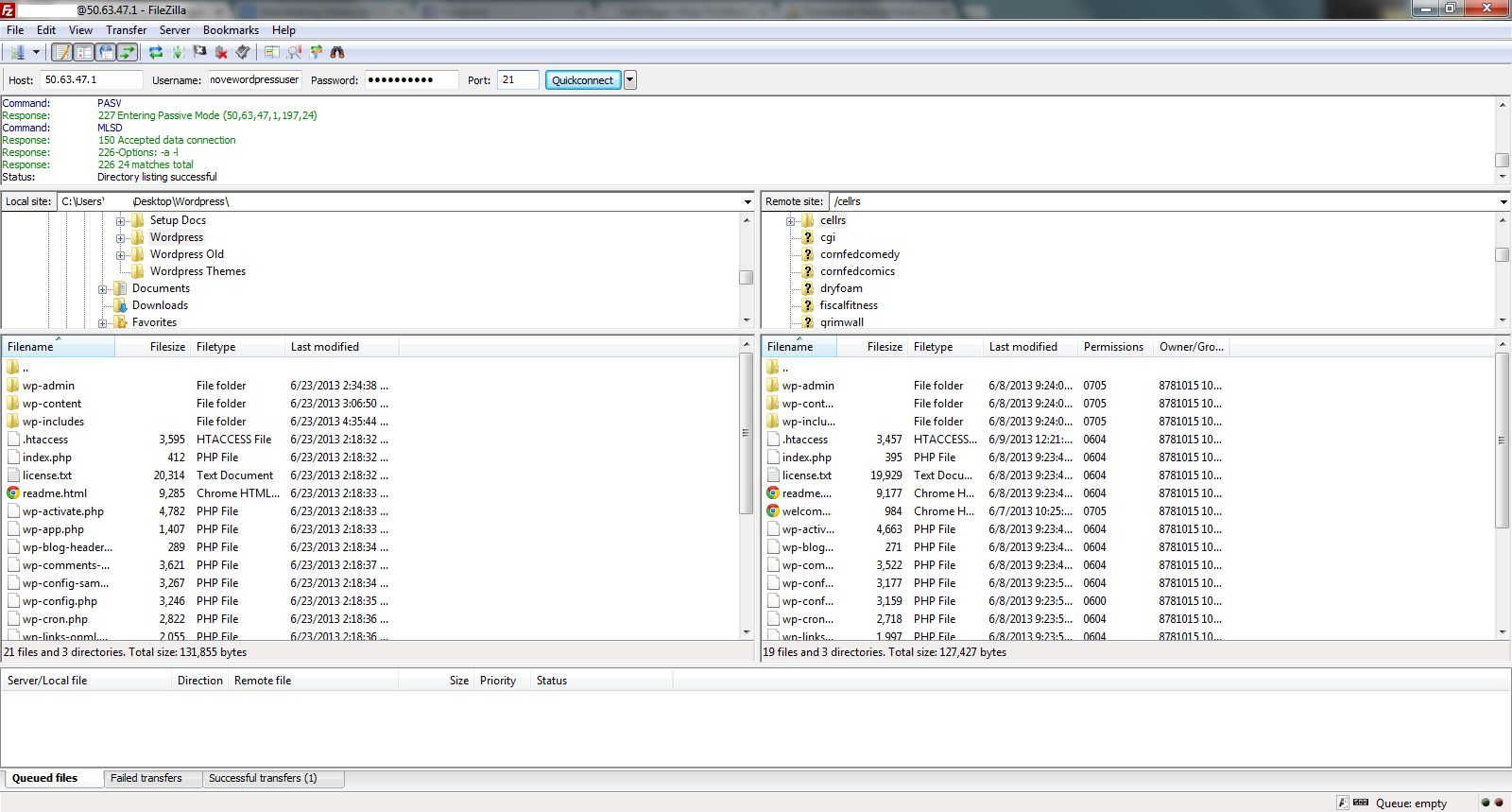Open the Edit menu

46,30
